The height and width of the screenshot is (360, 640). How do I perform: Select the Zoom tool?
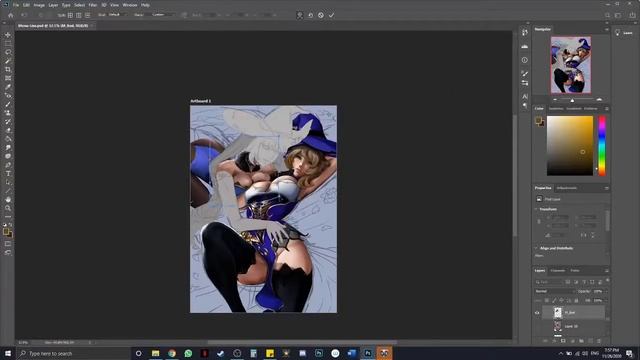pos(8,208)
